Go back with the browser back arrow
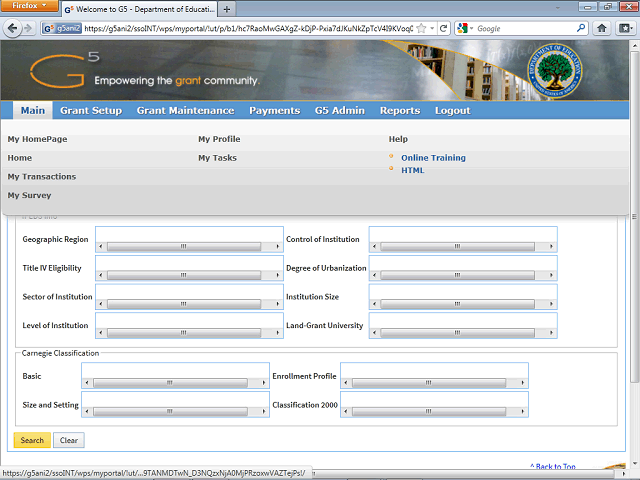 click(12, 28)
